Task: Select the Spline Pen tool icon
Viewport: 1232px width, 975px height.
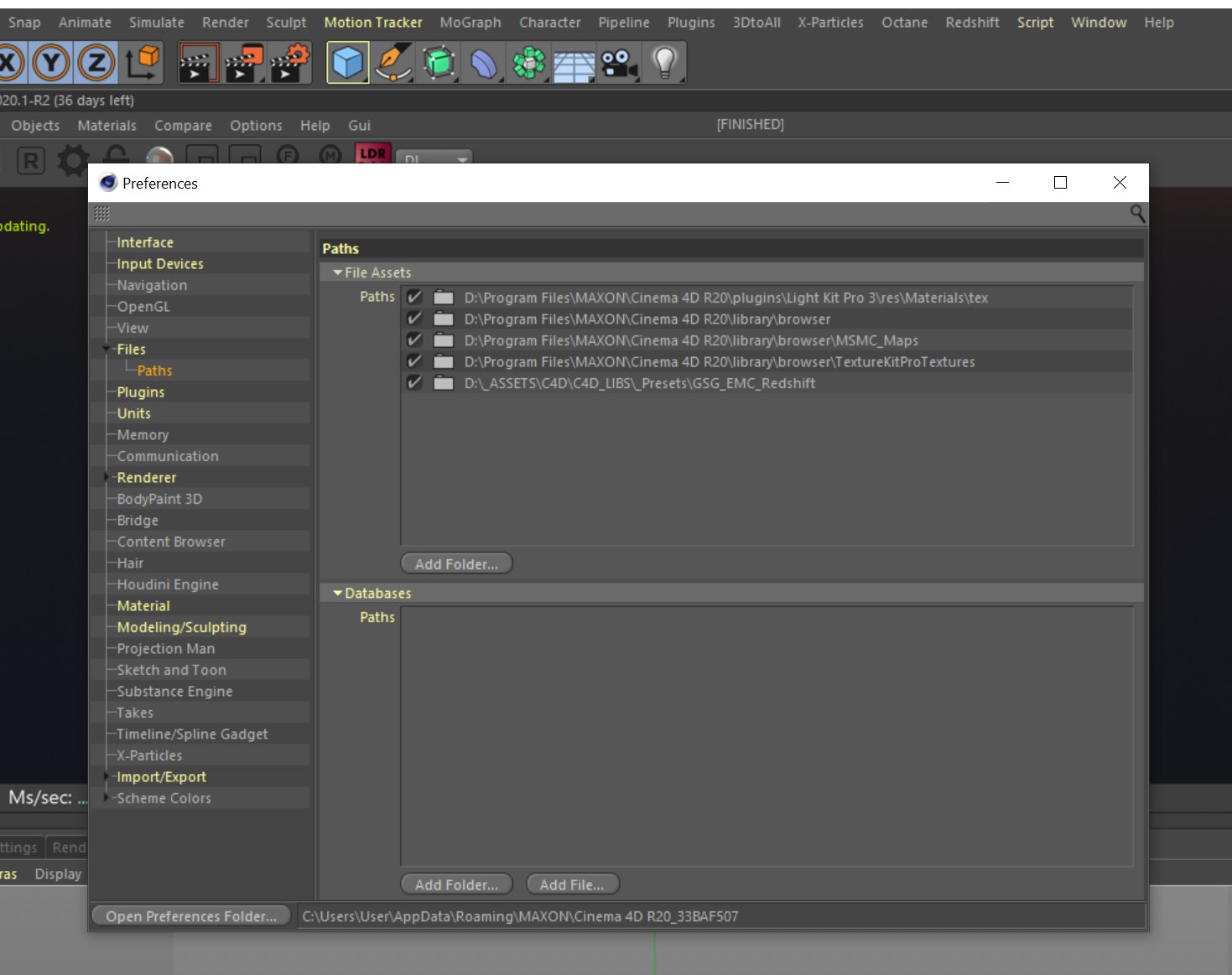Action: coord(392,63)
